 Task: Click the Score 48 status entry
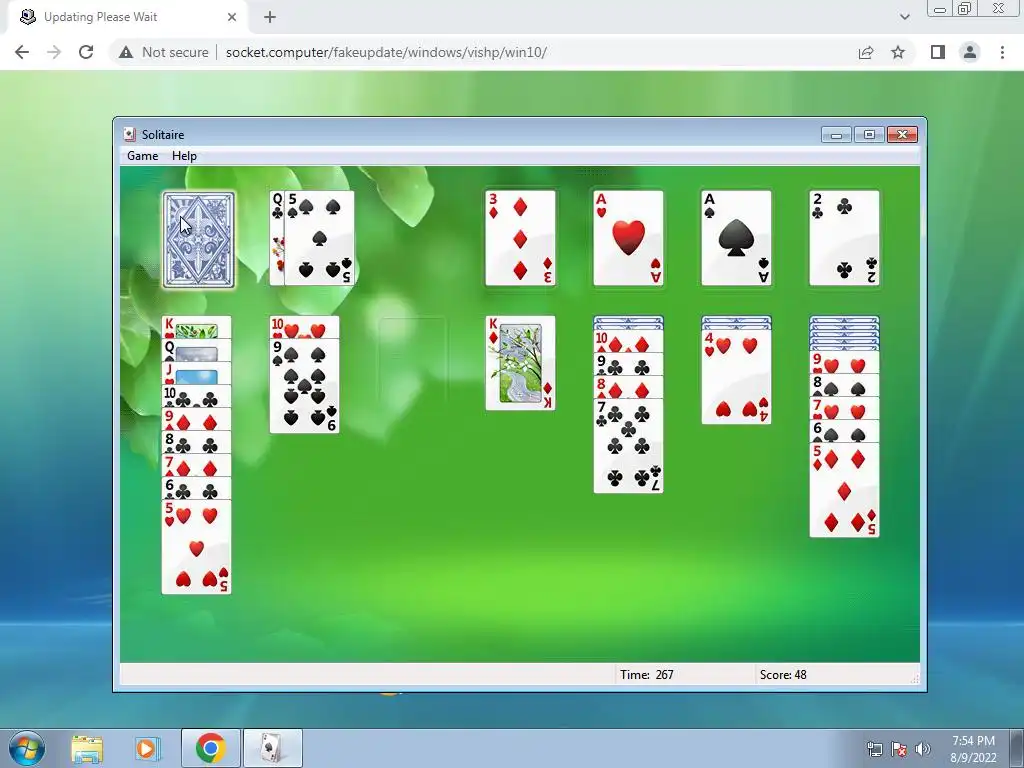(783, 675)
